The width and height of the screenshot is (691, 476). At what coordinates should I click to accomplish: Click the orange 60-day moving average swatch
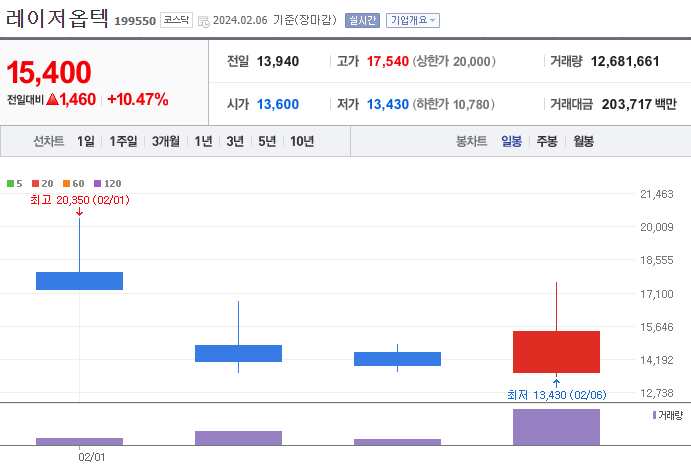click(x=67, y=183)
